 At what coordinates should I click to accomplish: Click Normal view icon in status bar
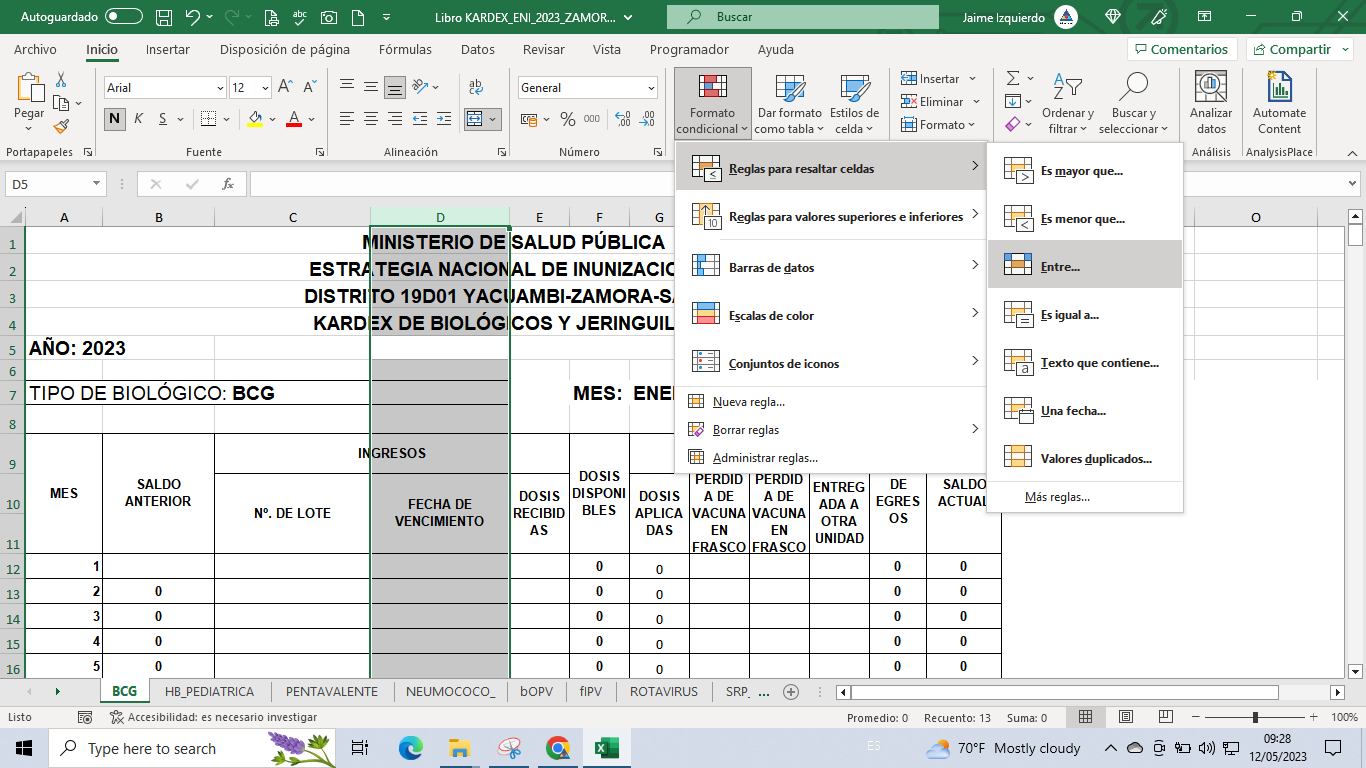point(1086,717)
